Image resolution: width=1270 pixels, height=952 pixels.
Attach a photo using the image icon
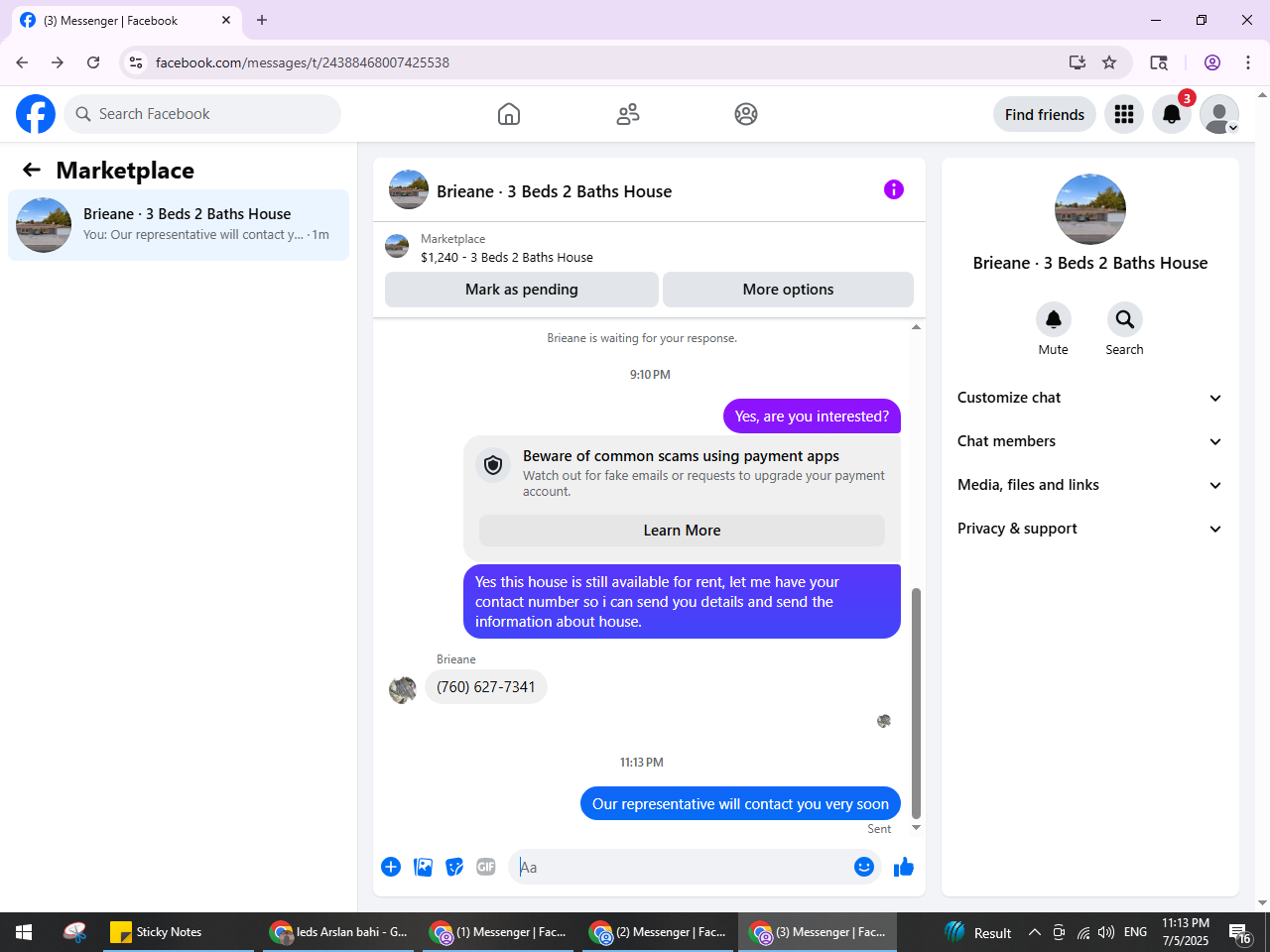(x=423, y=867)
